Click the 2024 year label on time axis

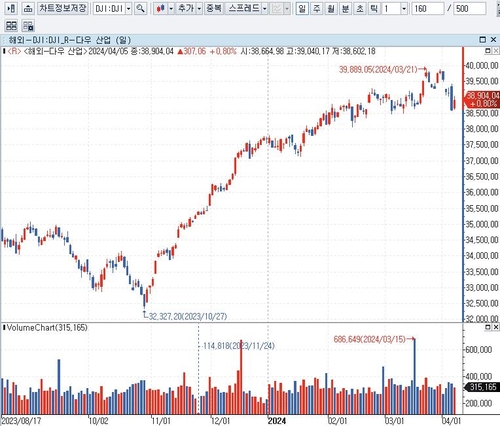click(277, 421)
